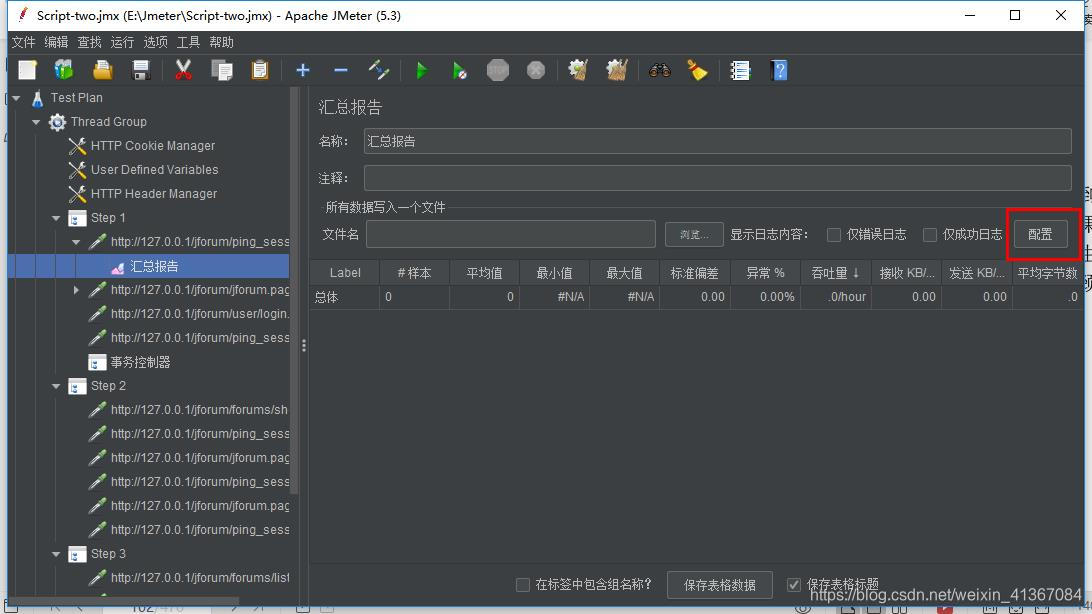Click the Clear broom-and-gear icon
1092x614 pixels.
tap(578, 70)
